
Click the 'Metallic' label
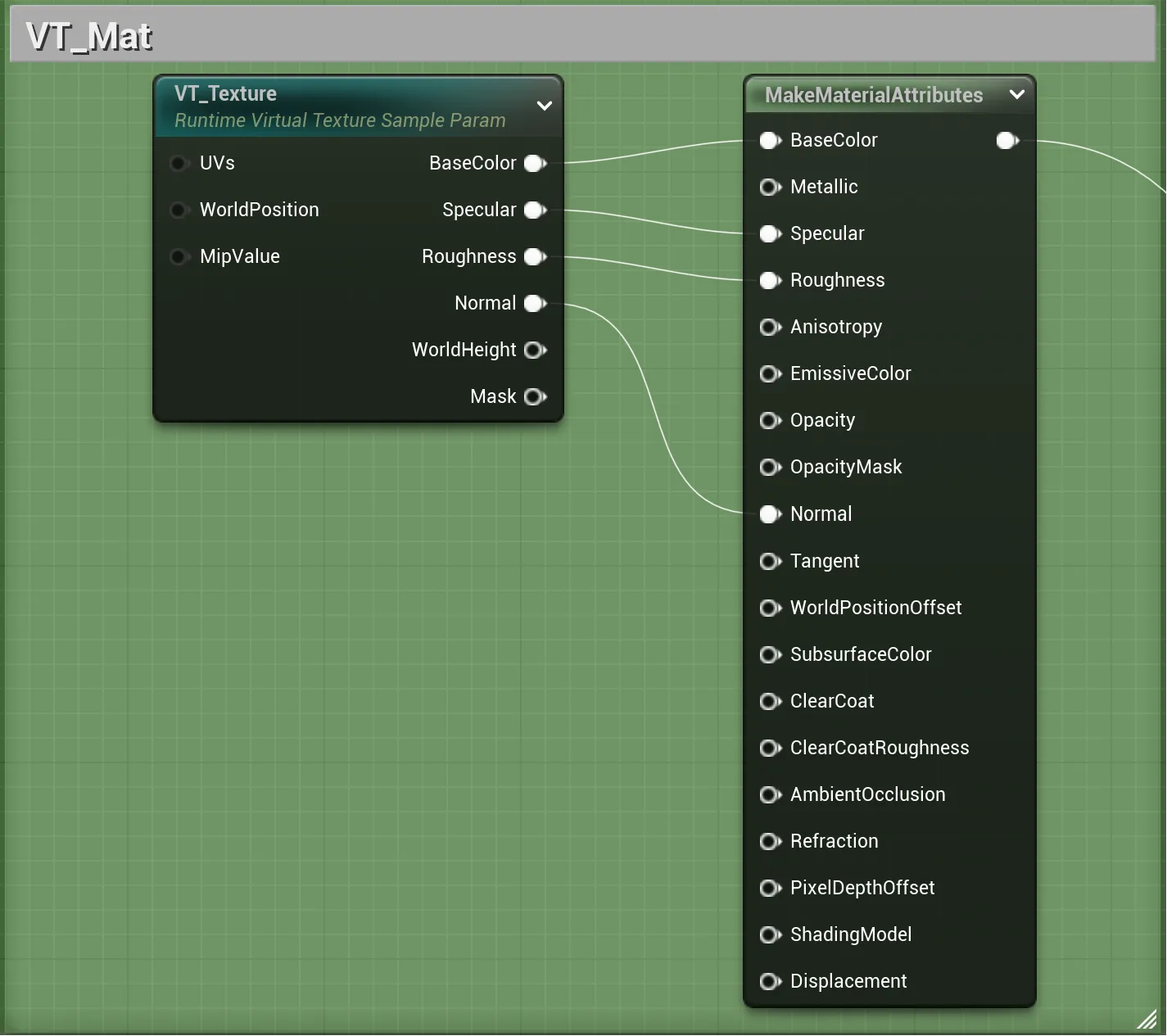click(x=824, y=187)
